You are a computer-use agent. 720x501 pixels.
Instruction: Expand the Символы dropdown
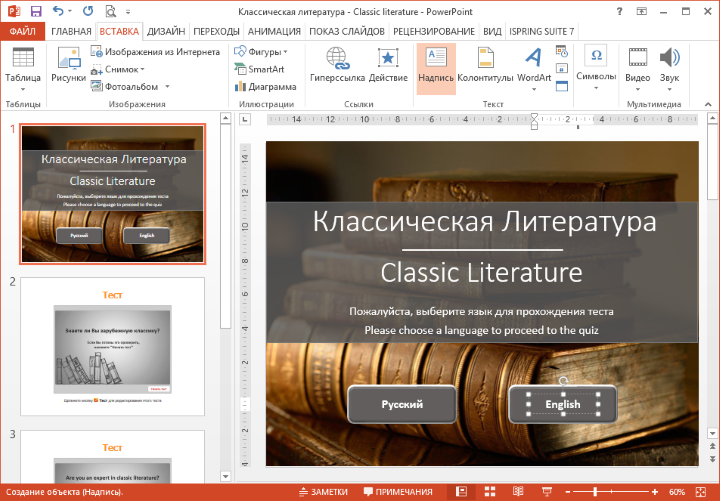tap(596, 88)
